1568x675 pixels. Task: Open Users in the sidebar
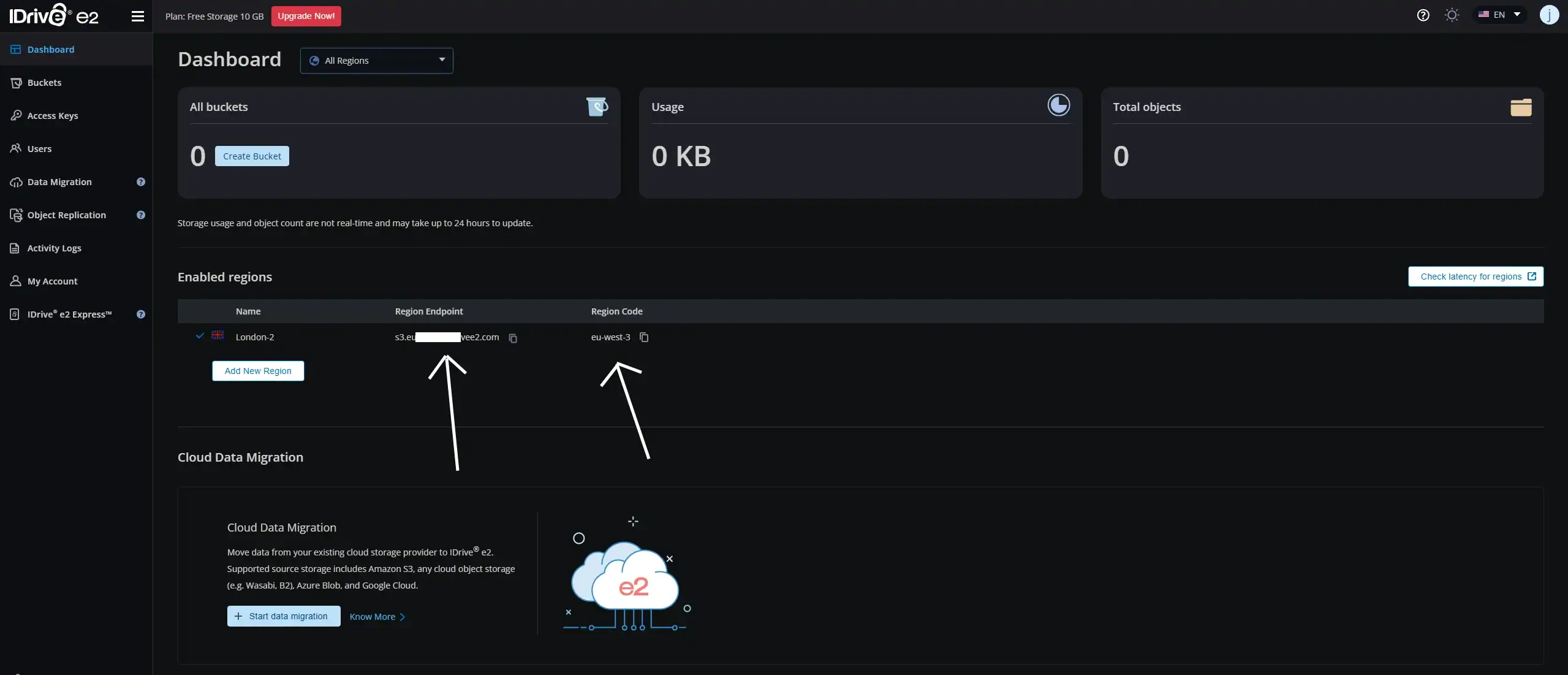pos(76,149)
